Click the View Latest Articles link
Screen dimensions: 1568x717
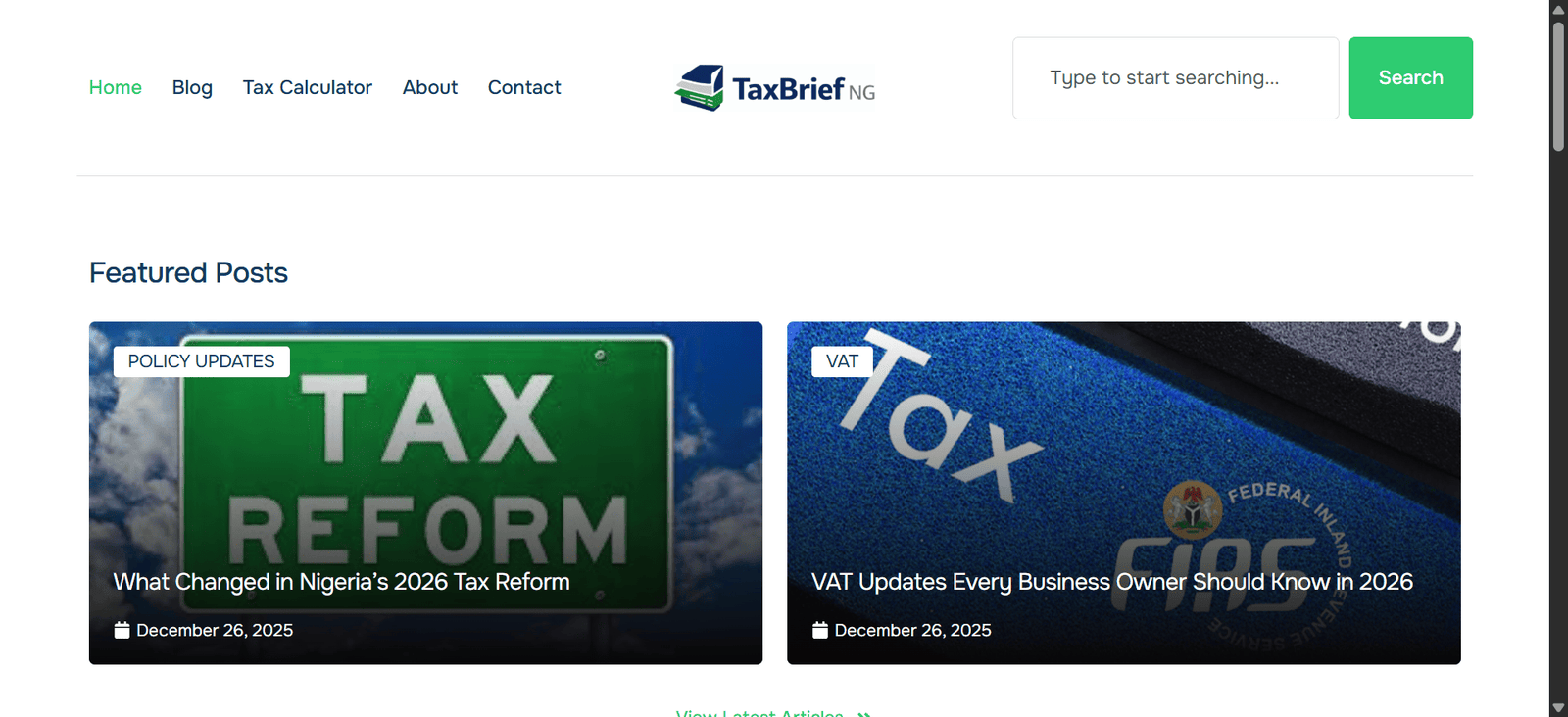click(759, 713)
